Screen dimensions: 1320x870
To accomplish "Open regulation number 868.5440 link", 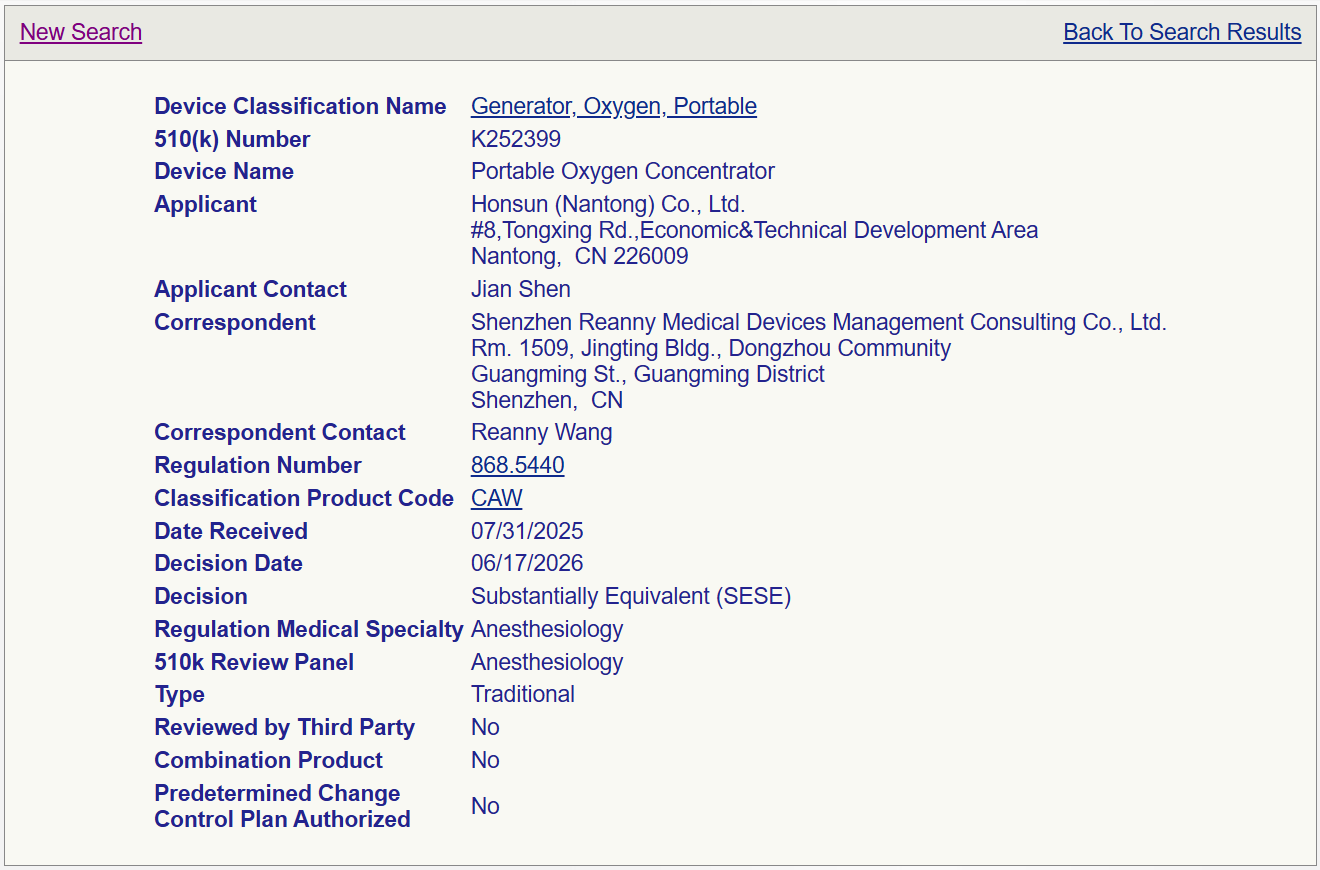I will [518, 465].
